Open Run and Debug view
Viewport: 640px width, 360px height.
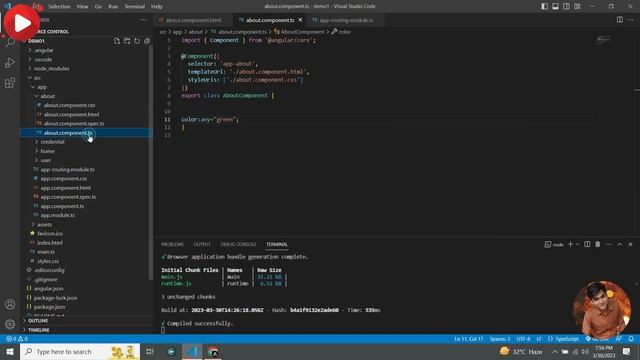click(x=10, y=63)
